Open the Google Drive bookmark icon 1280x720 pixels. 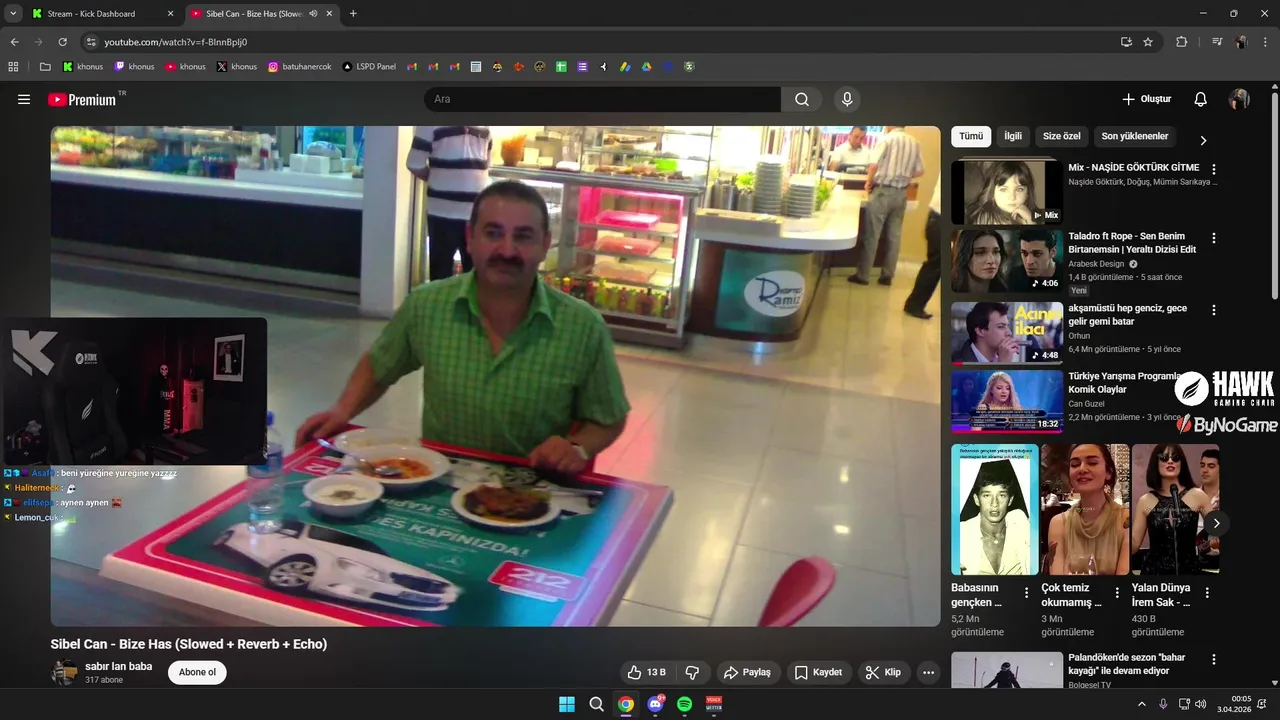tap(646, 67)
